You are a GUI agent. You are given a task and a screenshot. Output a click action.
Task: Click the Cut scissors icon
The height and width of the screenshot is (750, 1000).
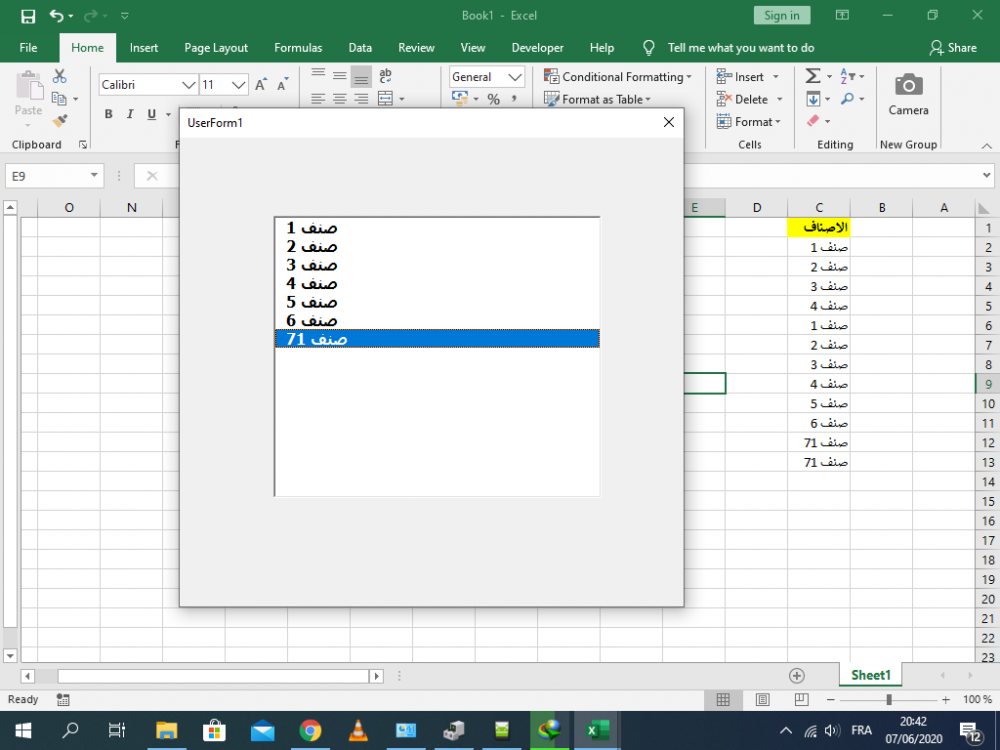60,76
